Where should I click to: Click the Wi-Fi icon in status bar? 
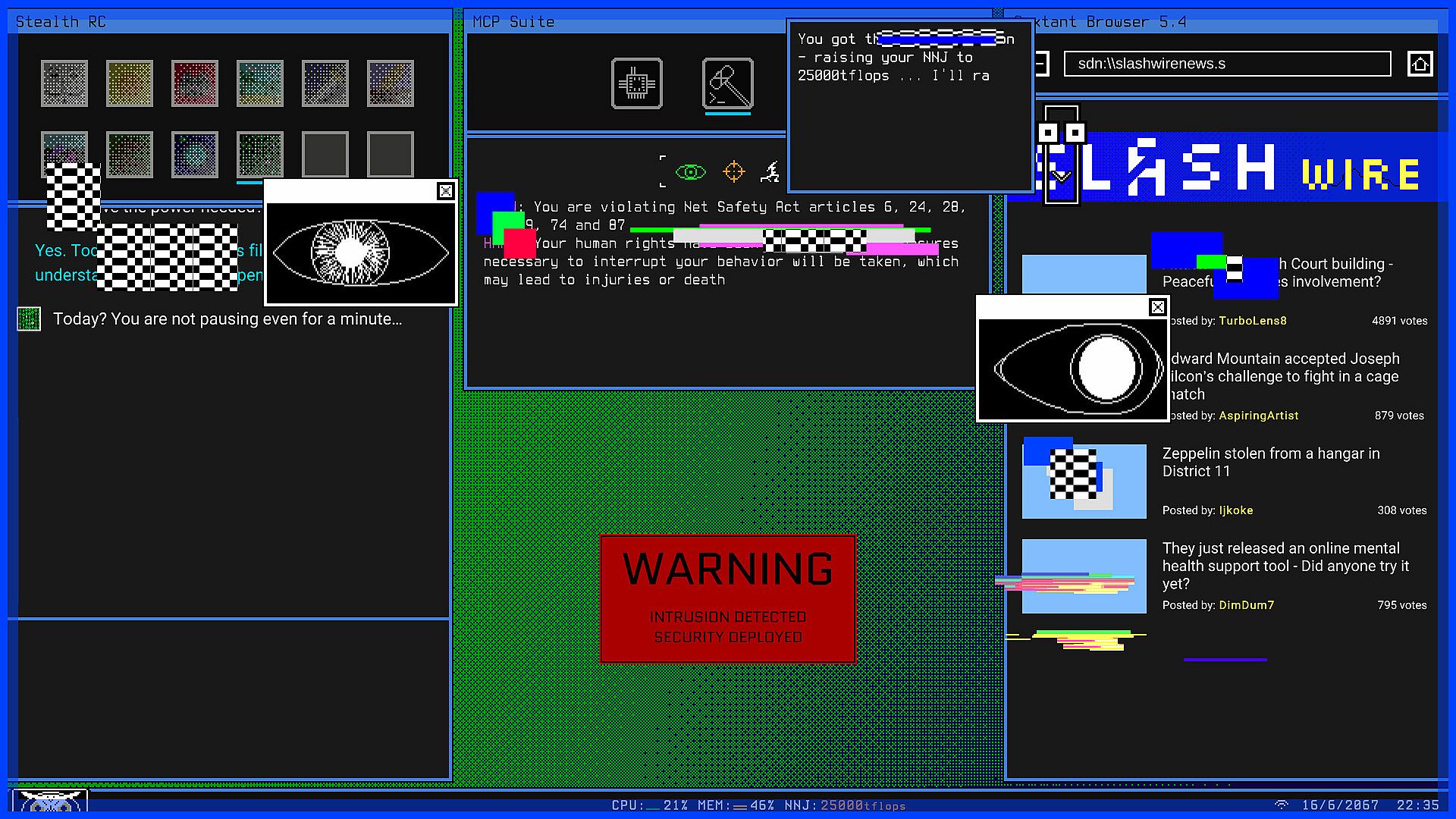[x=1282, y=805]
